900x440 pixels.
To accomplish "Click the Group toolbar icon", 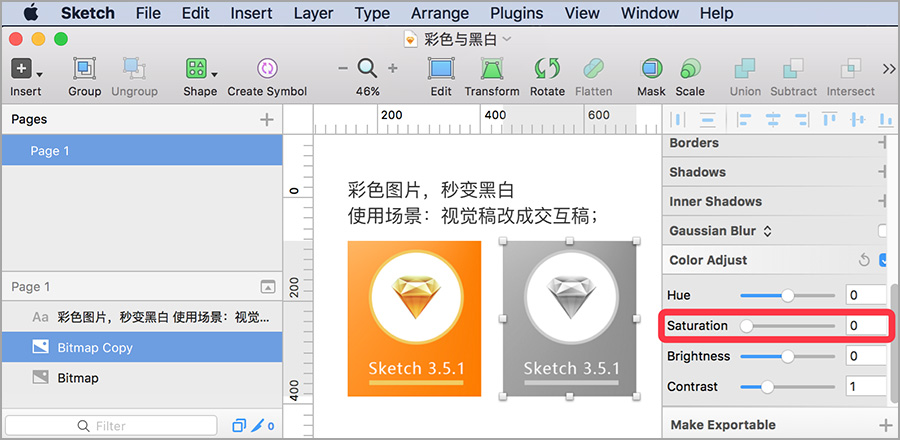I will (x=84, y=69).
